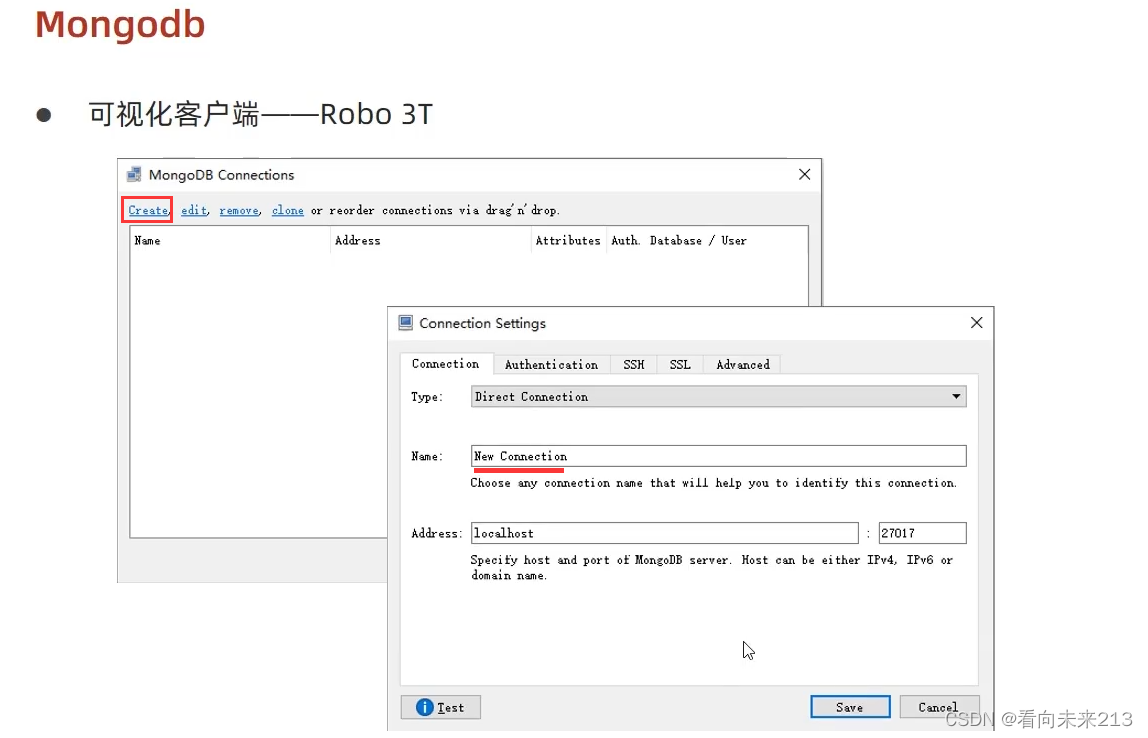Click the dropdown arrow on connection Type
This screenshot has width=1148, height=738.
(x=956, y=396)
